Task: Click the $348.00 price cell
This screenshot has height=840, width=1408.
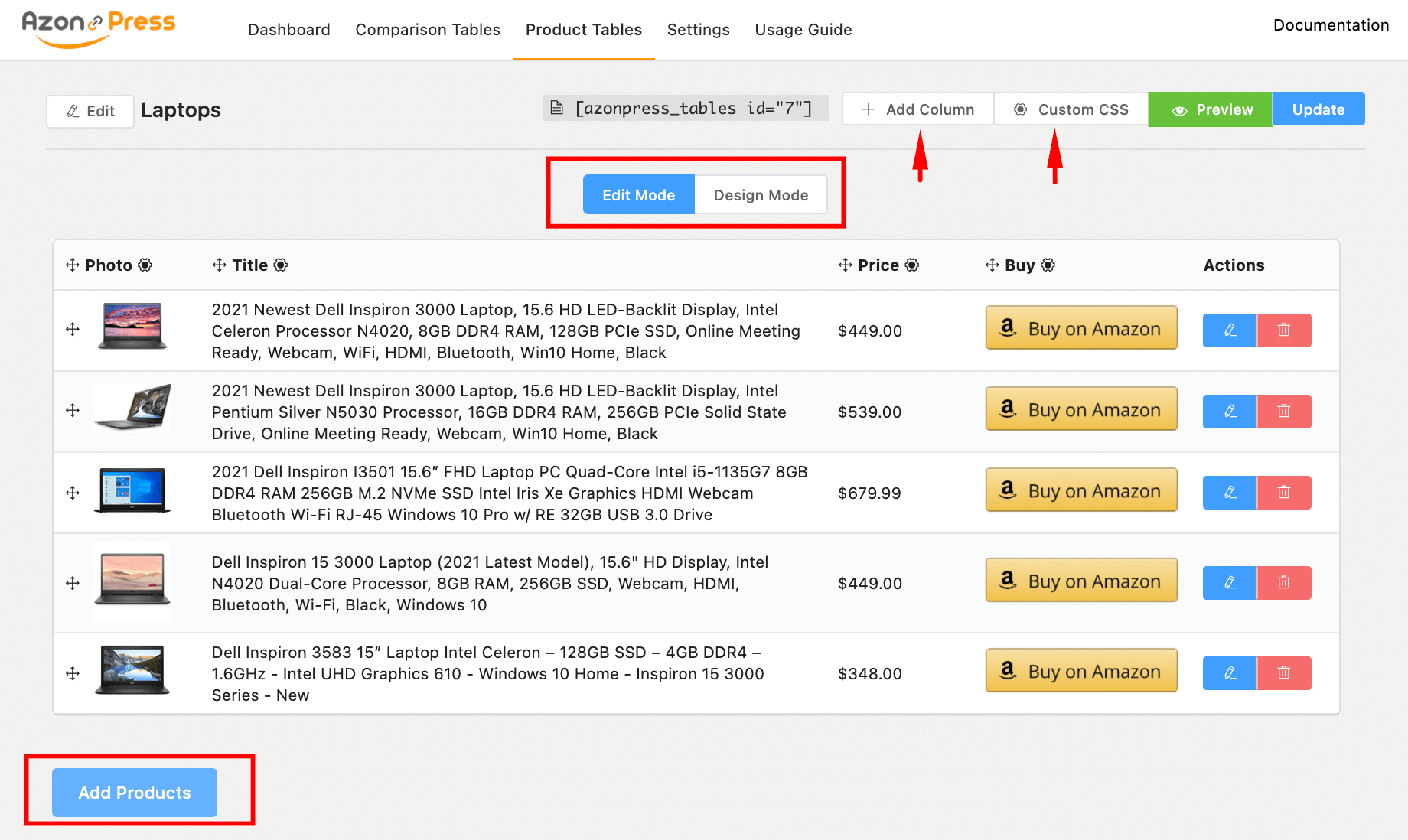Action: pyautogui.click(x=870, y=674)
